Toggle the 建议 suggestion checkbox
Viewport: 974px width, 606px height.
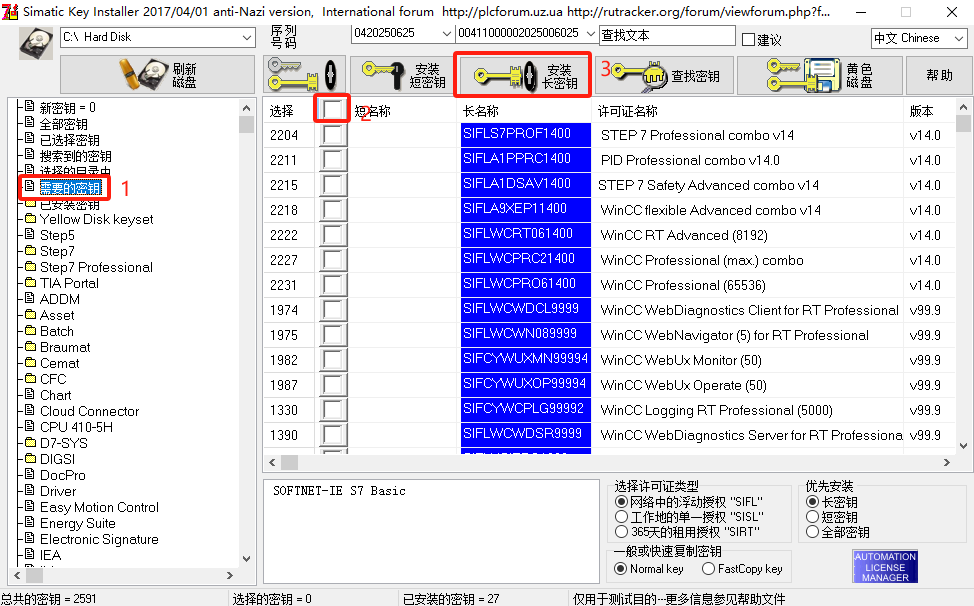749,40
